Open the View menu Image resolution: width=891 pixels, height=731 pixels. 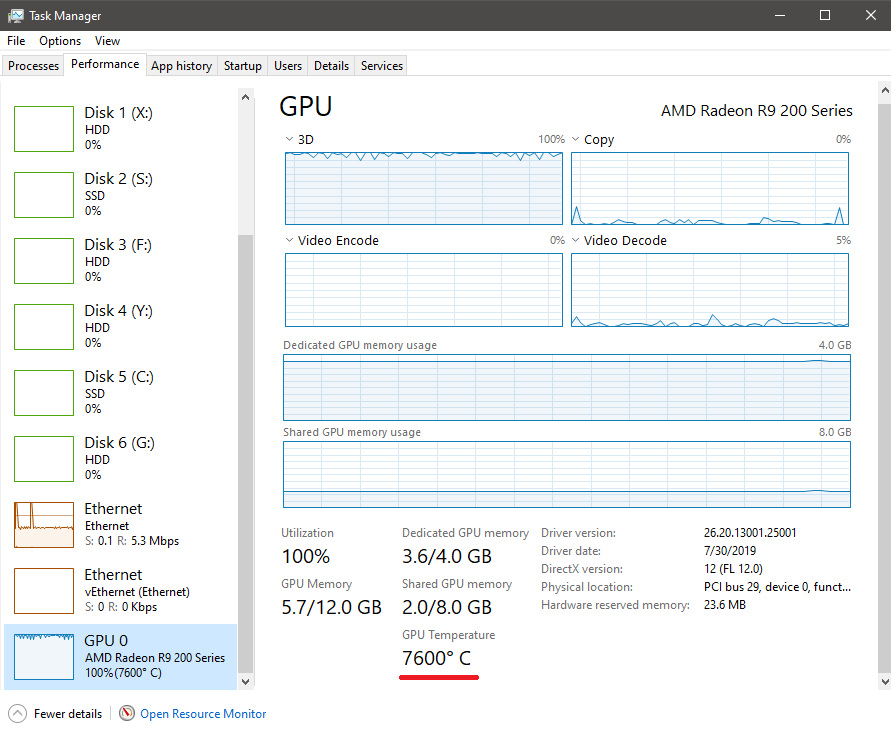pos(107,41)
